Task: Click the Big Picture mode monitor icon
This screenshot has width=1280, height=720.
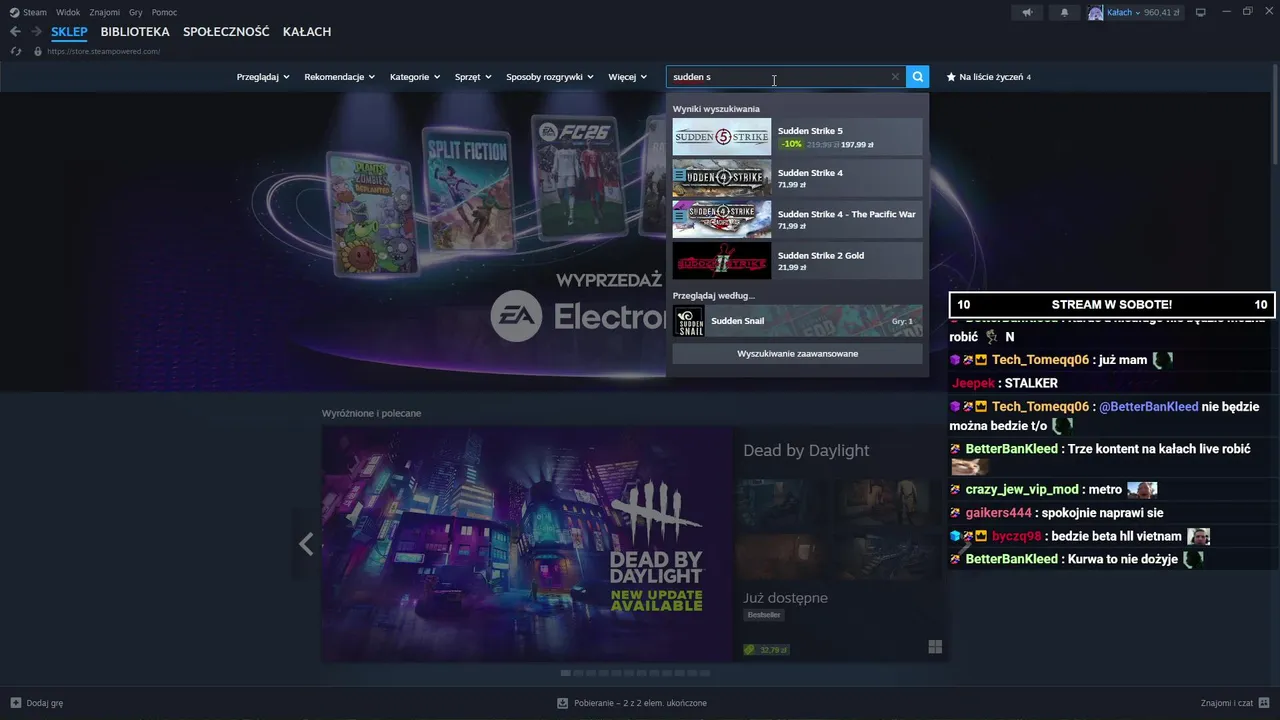Action: [1201, 12]
